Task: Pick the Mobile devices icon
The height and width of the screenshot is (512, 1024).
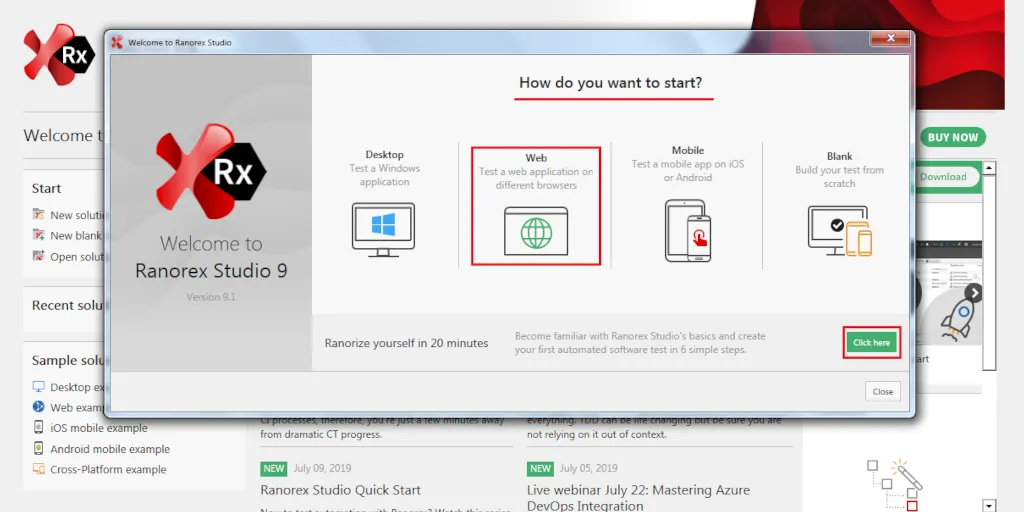Action: (688, 231)
